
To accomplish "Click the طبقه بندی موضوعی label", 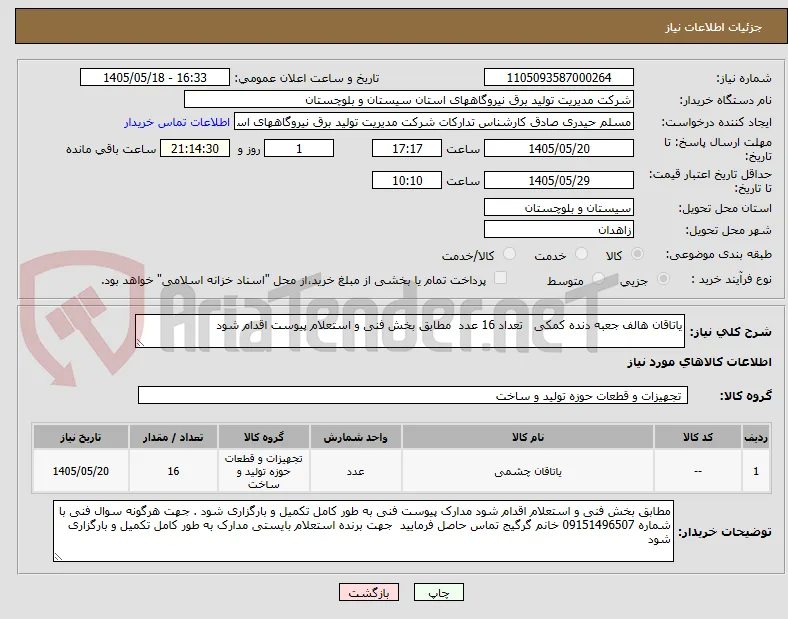I will coord(719,255).
